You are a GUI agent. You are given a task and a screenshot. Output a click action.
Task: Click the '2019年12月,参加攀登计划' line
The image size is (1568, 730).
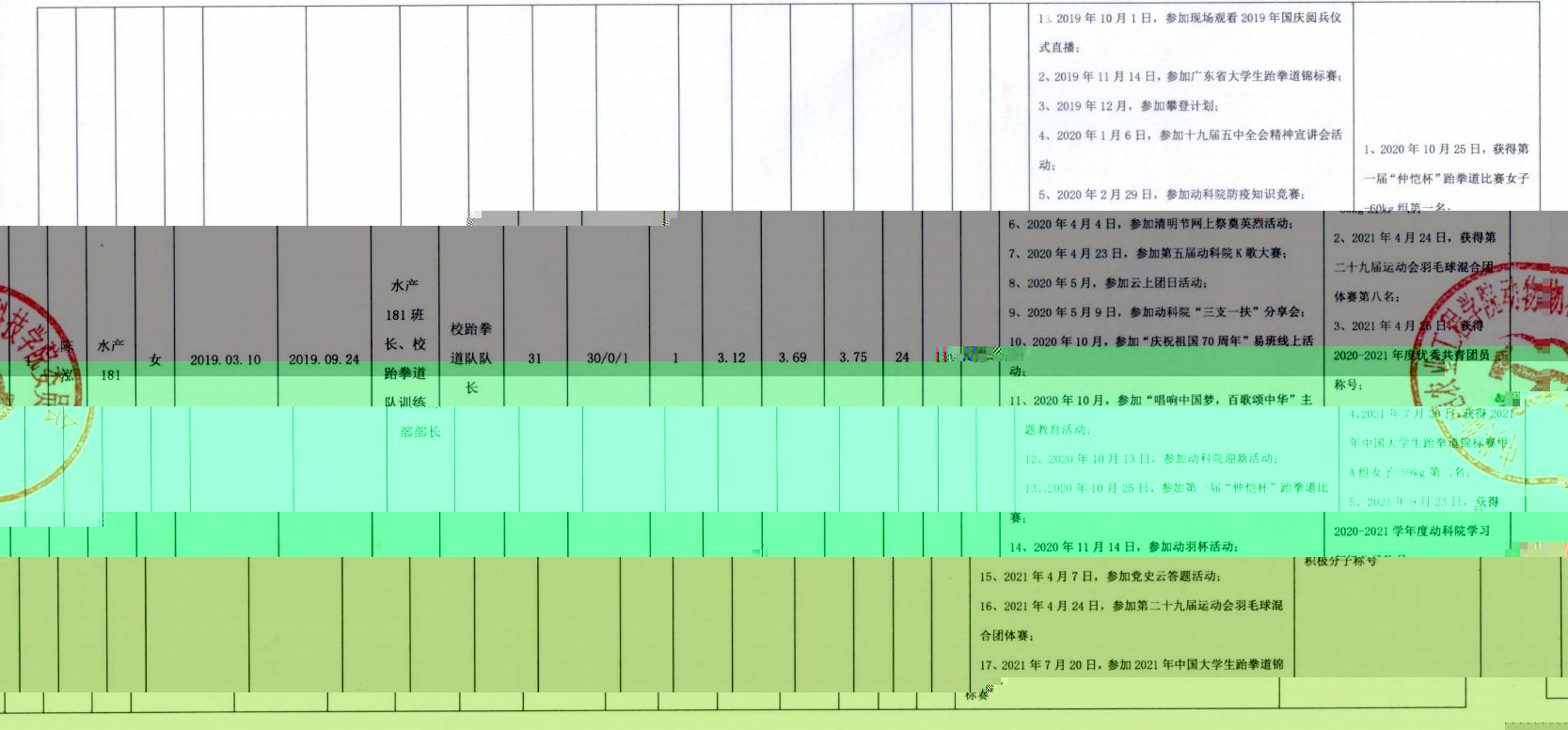[1129, 106]
